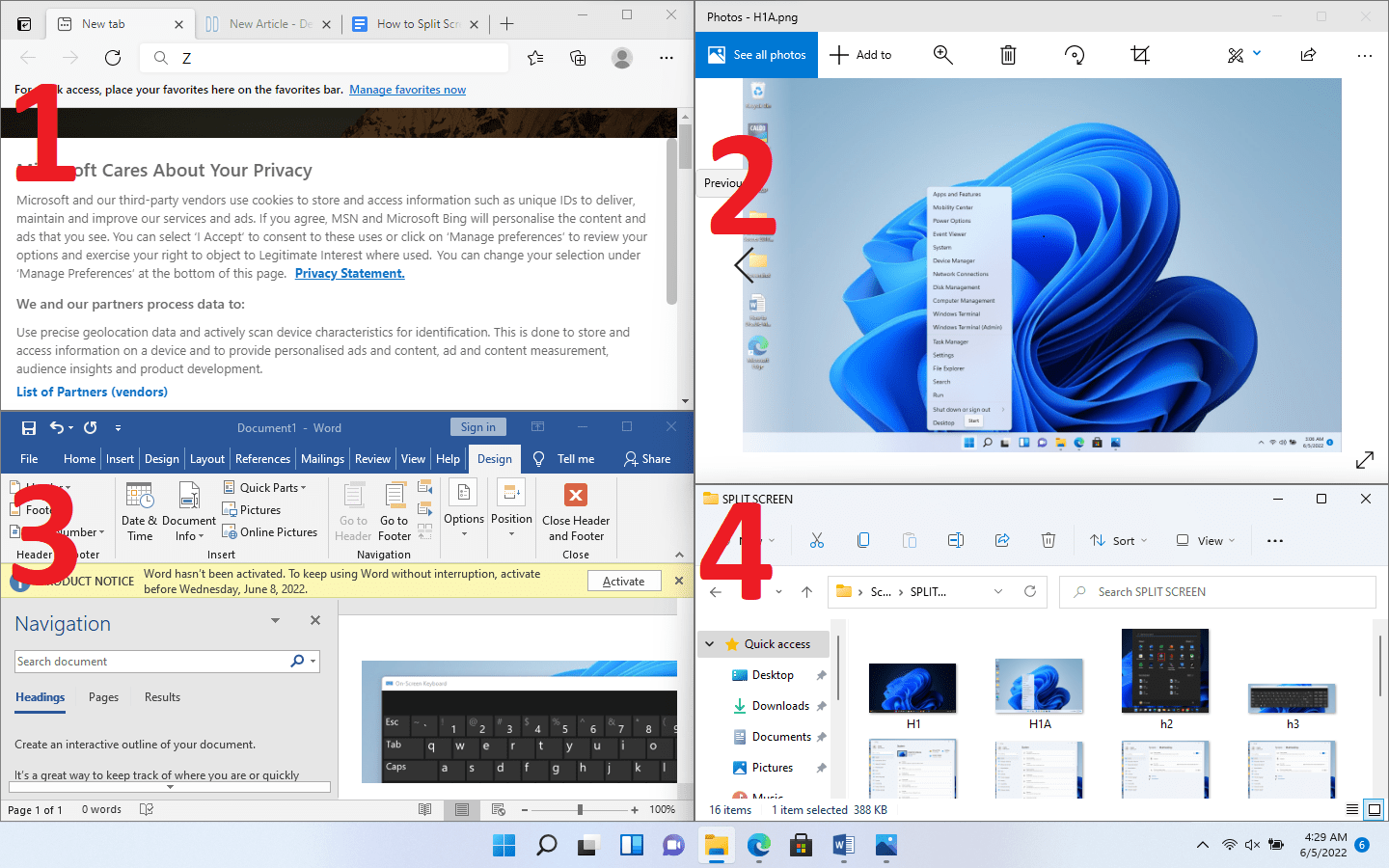Viewport: 1389px width, 868px height.
Task: Expand Position dropdown in Word ribbon
Action: click(x=511, y=511)
